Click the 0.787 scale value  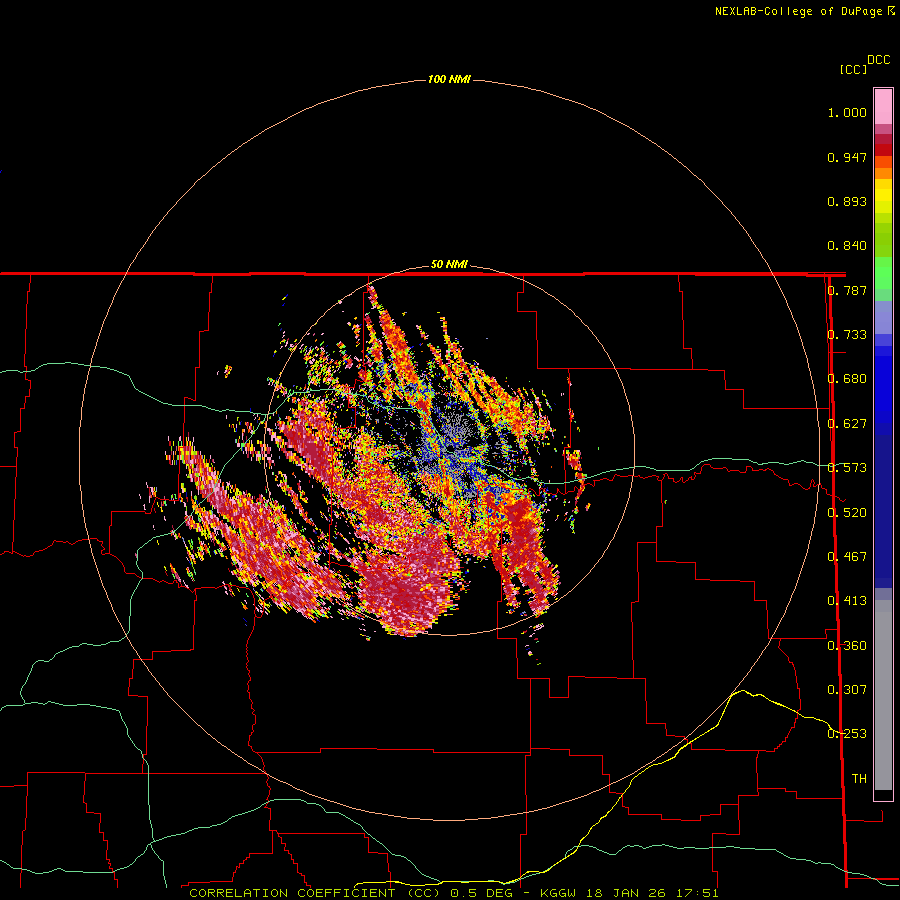click(847, 290)
